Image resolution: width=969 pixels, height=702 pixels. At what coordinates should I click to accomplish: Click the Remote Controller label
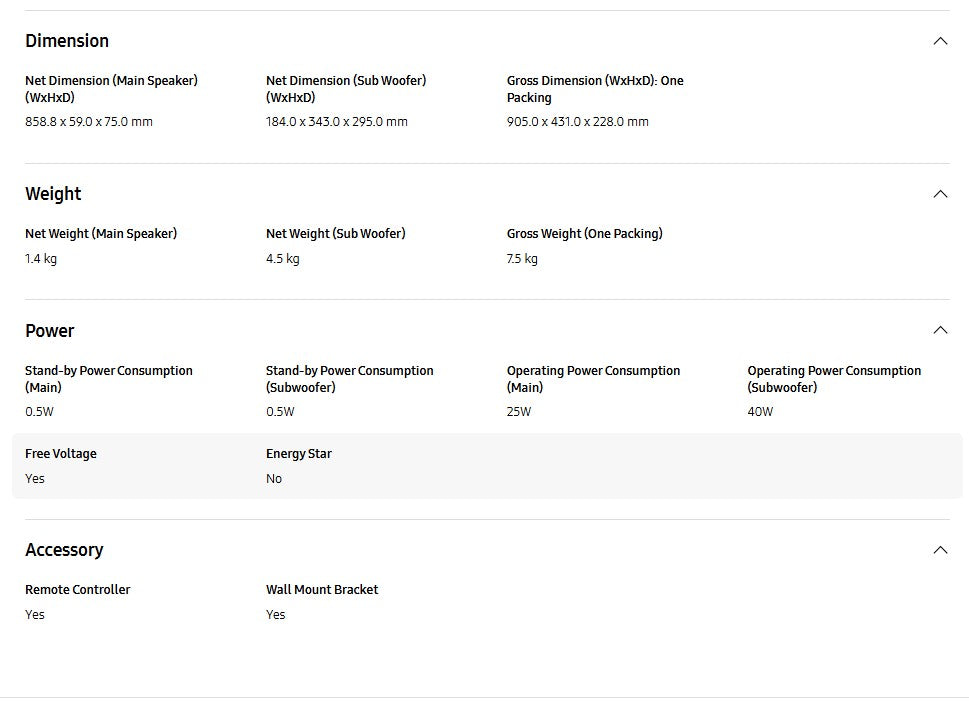pos(78,590)
